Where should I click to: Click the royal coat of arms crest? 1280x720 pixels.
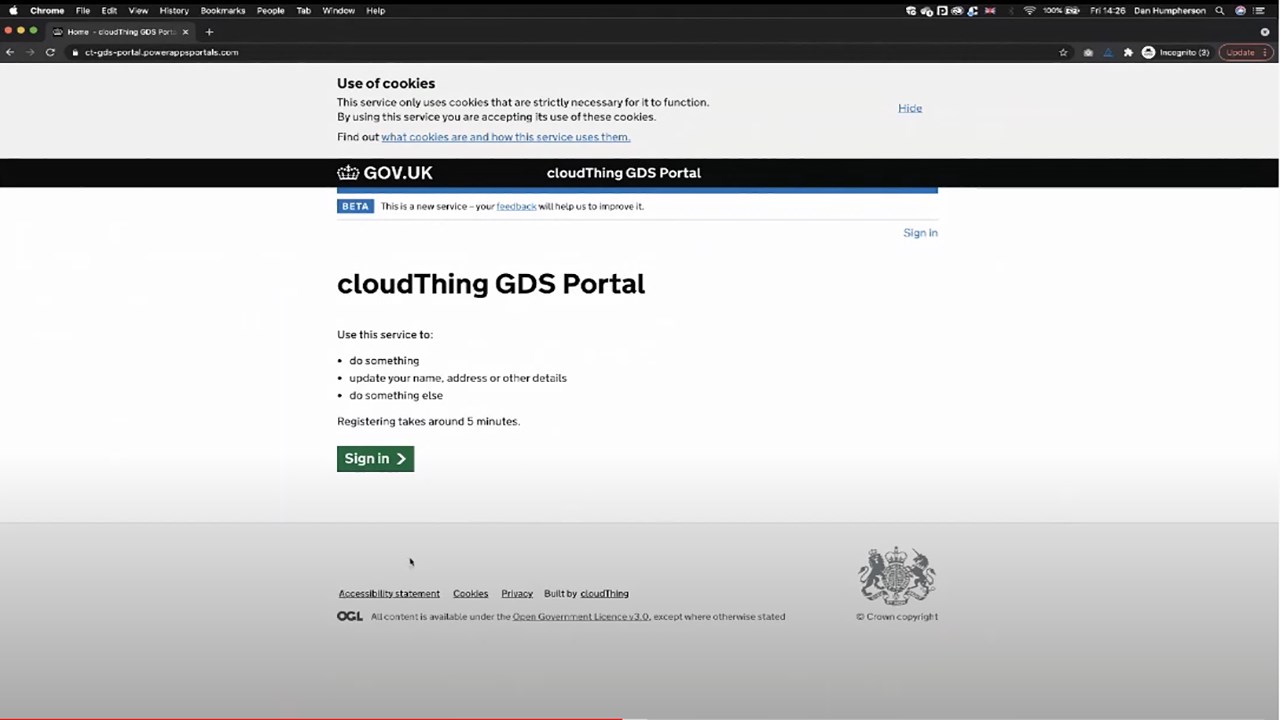click(897, 575)
